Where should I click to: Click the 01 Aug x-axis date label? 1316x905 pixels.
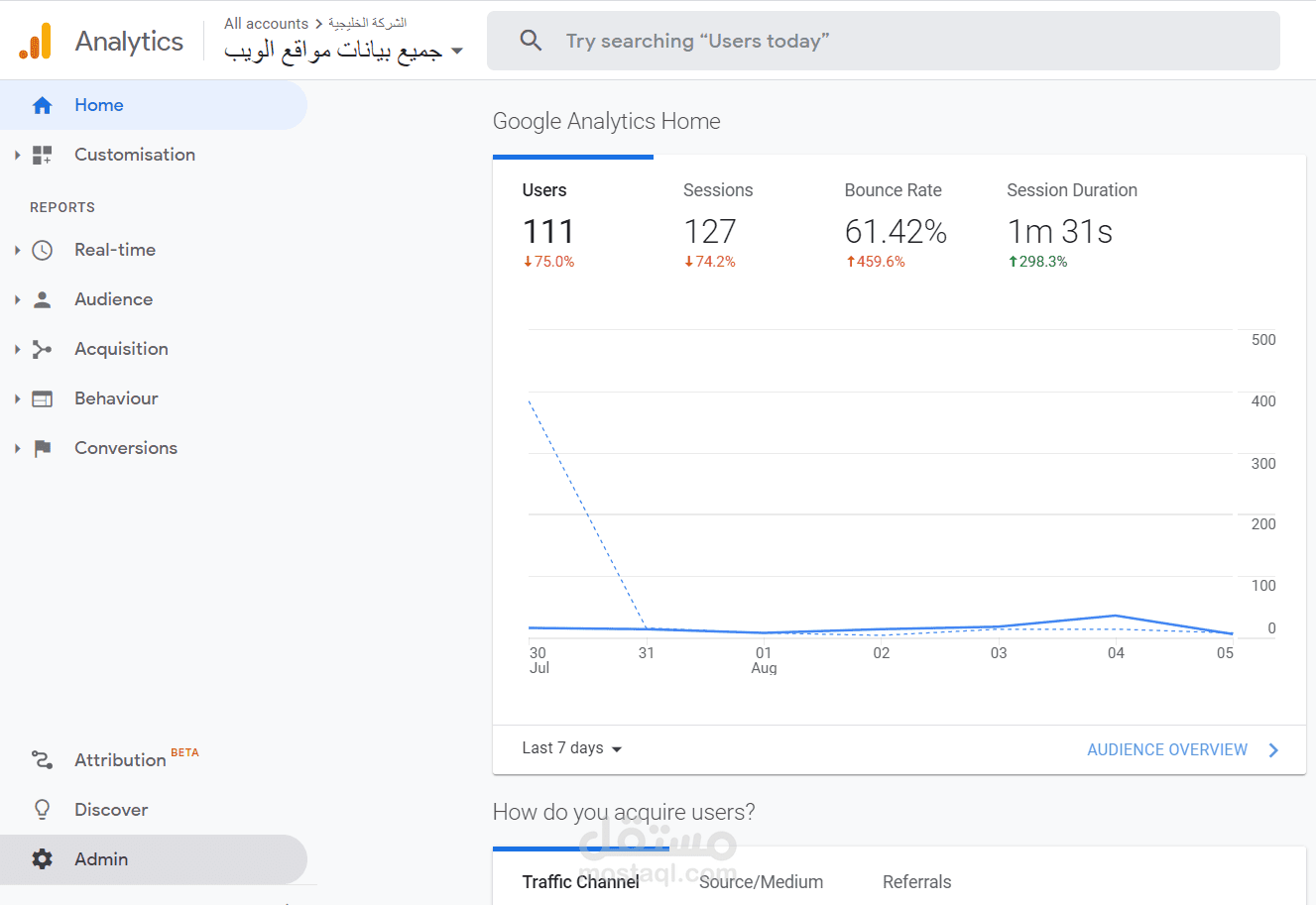[764, 660]
